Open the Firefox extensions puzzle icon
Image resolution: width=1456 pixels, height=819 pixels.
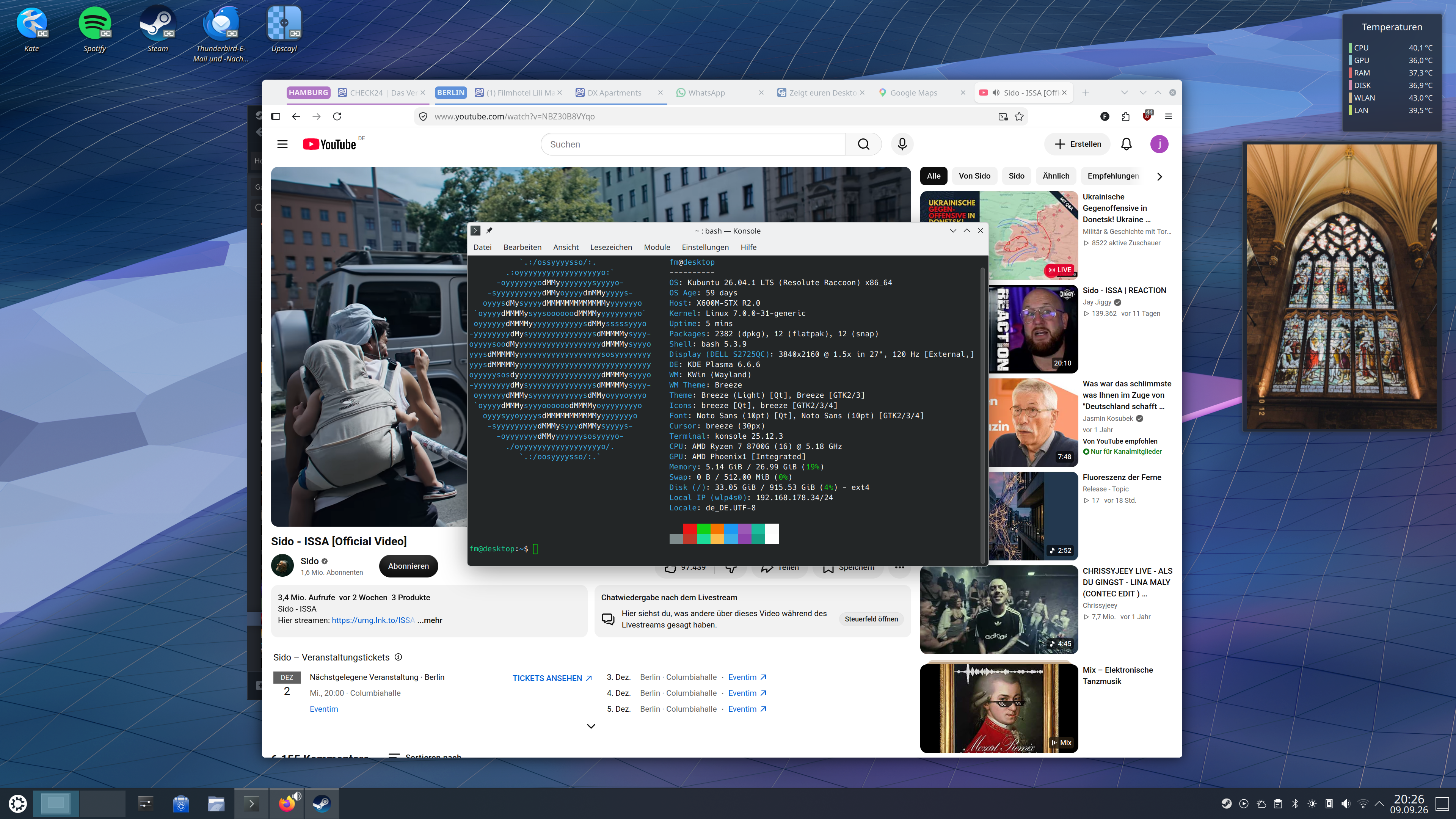tap(1125, 116)
